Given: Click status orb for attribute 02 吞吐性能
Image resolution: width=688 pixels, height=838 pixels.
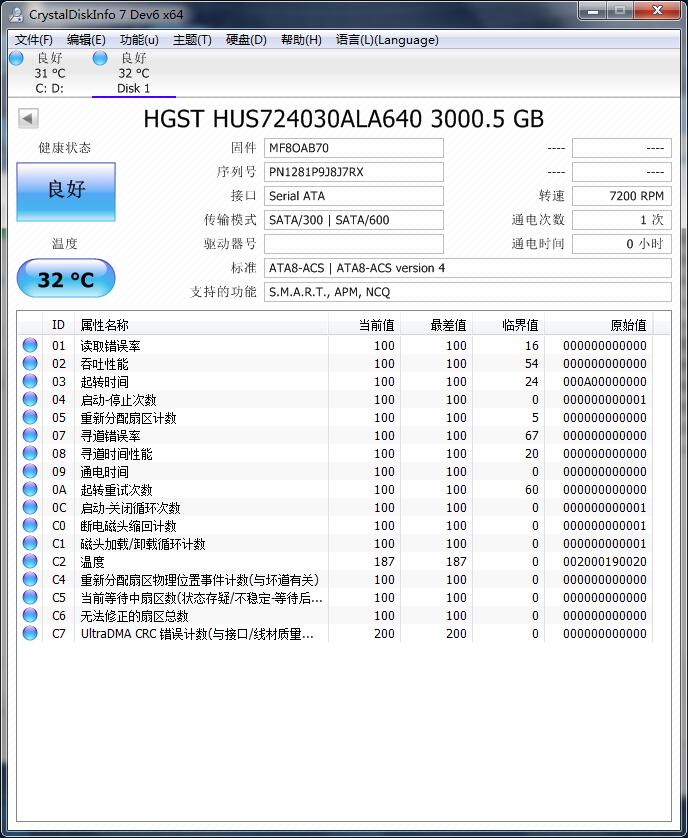Looking at the screenshot, I should 30,363.
